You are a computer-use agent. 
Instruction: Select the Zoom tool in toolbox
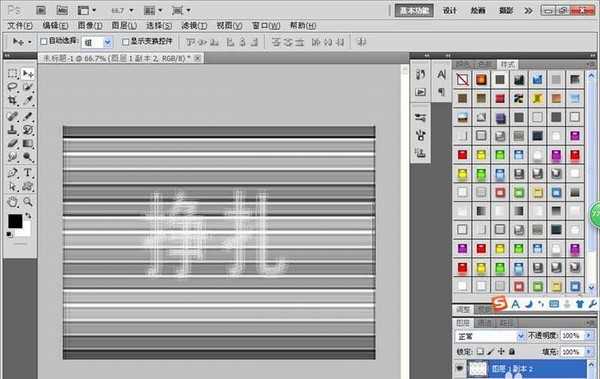coord(28,201)
